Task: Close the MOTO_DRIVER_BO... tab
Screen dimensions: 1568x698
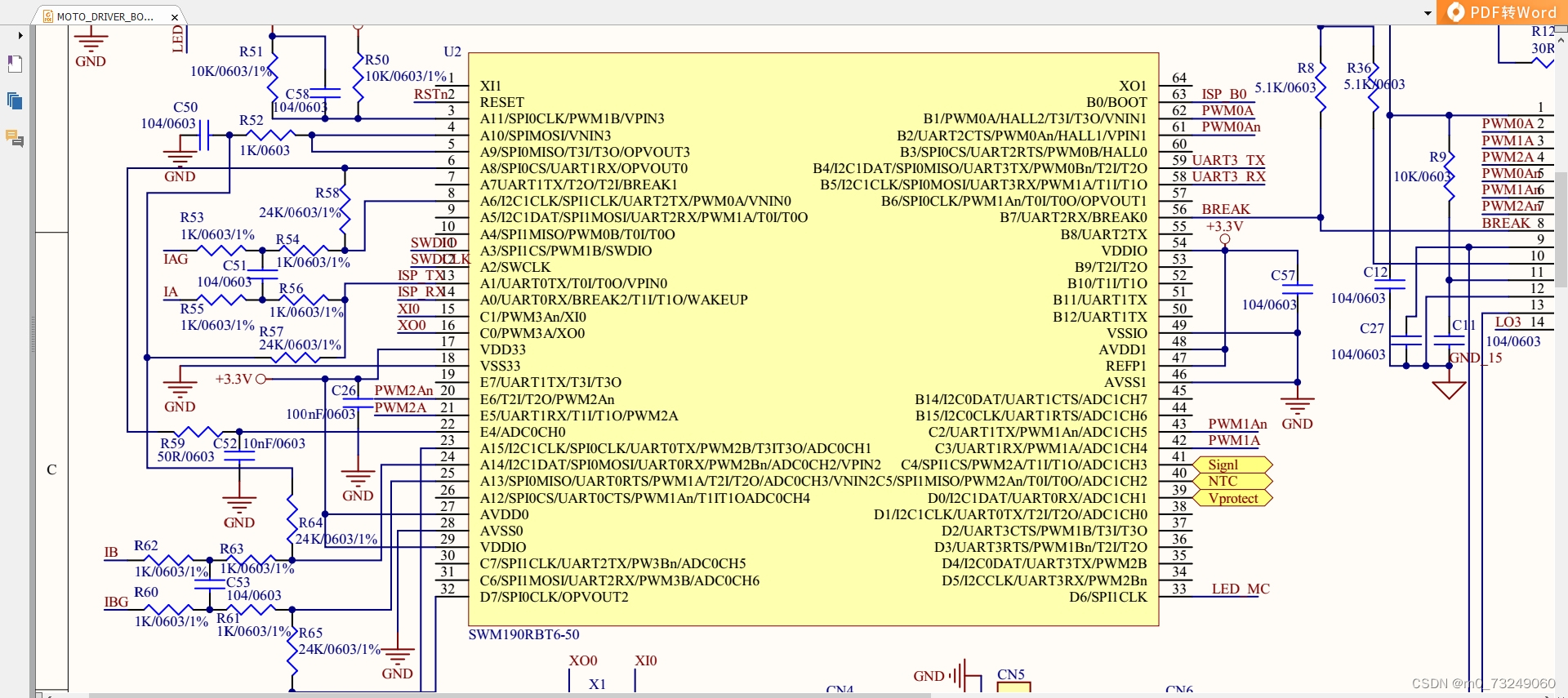Action: [175, 17]
